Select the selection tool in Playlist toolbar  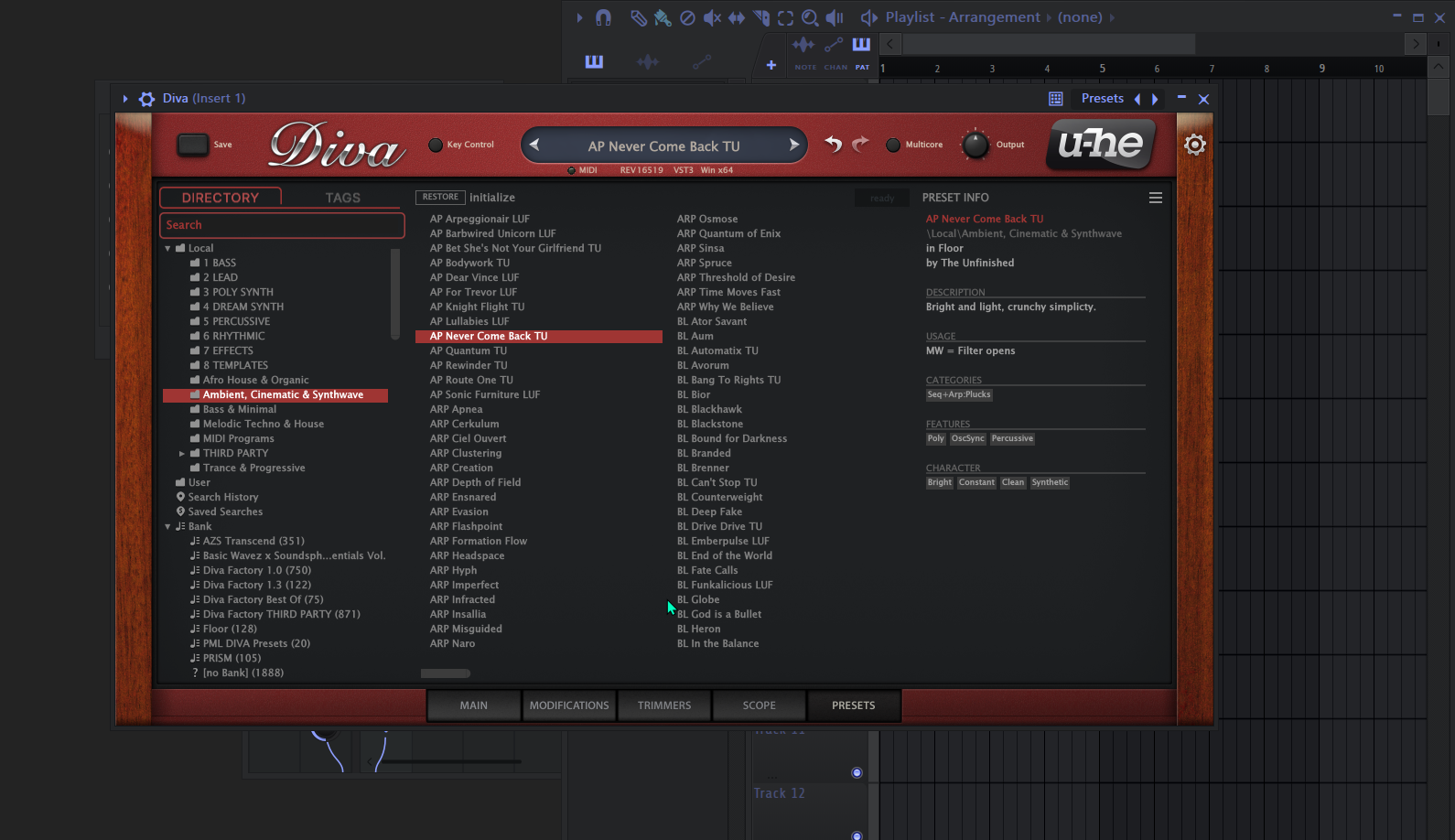[x=785, y=17]
